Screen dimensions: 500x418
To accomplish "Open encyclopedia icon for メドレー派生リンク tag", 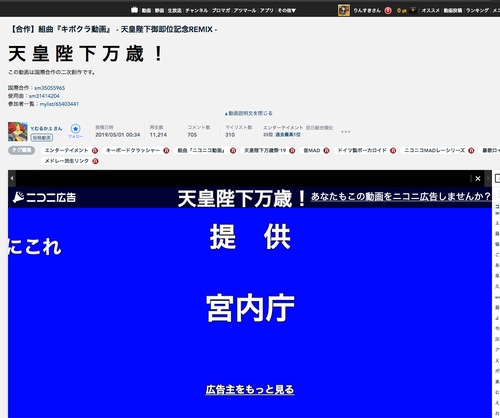I will pyautogui.click(x=95, y=161).
